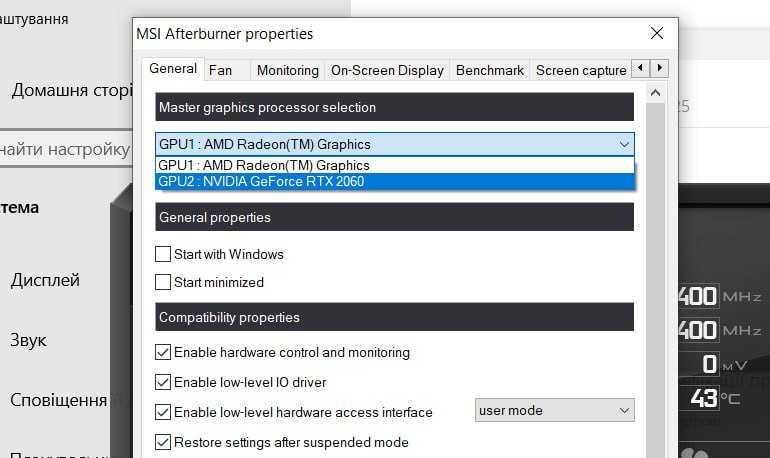Switch to the Fan tab
This screenshot has width=770, height=458.
click(220, 70)
